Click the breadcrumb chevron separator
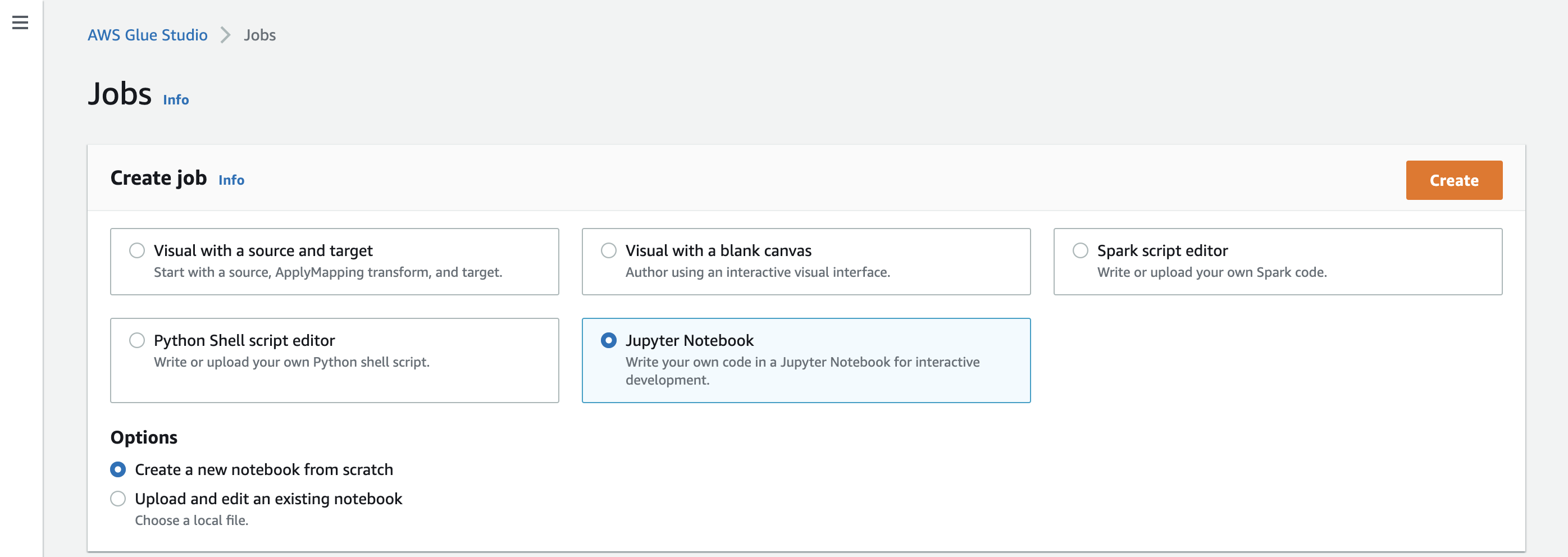Viewport: 1568px width, 557px height. pyautogui.click(x=226, y=35)
